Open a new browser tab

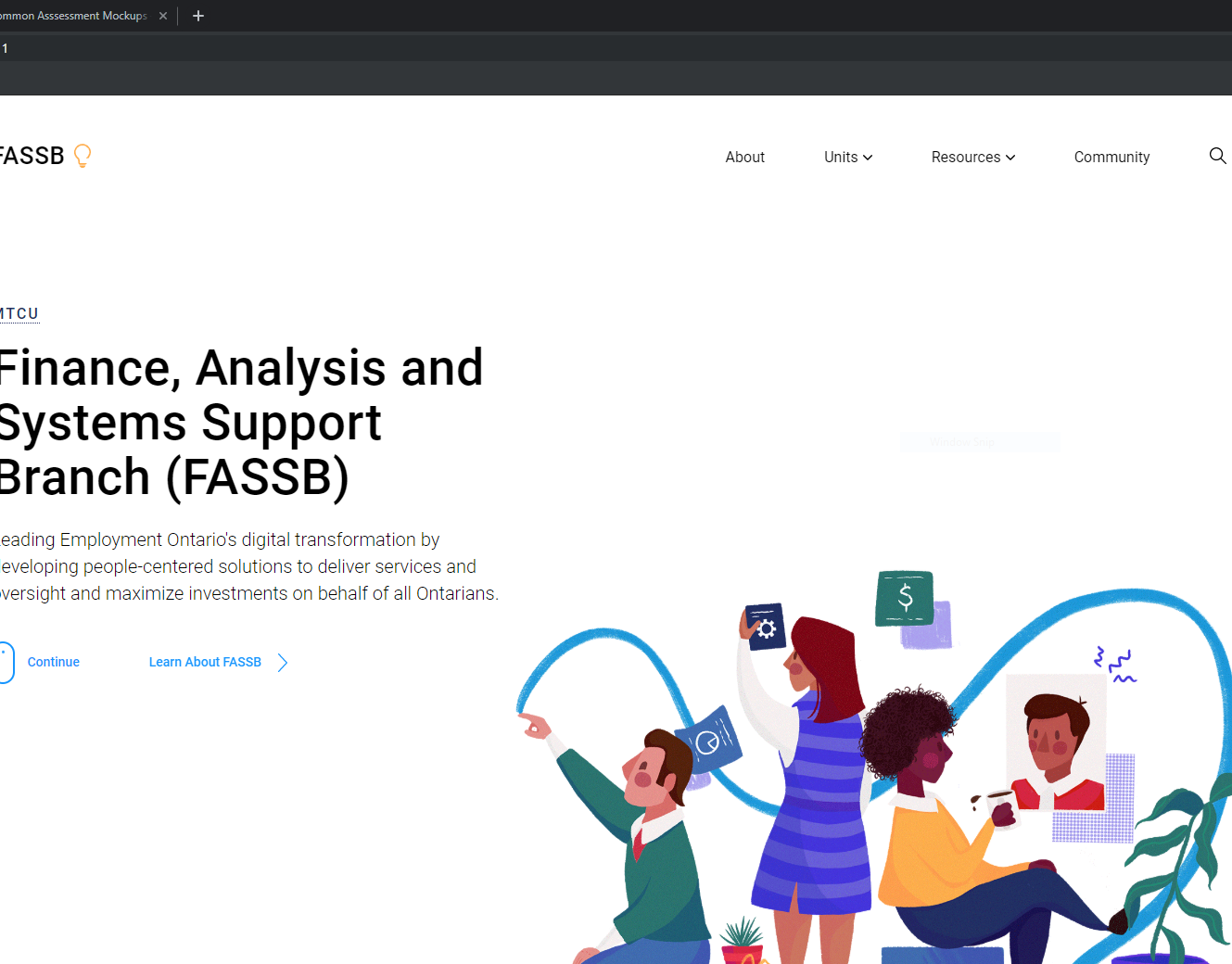[x=197, y=16]
